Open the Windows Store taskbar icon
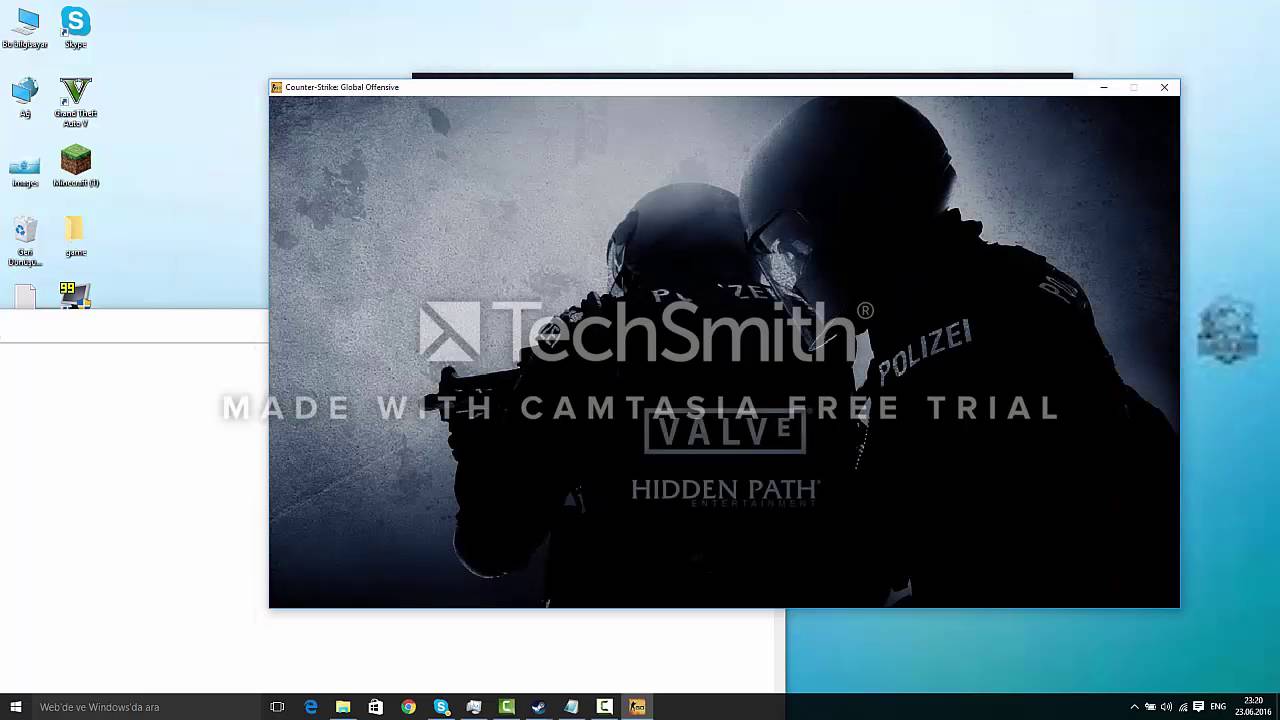The width and height of the screenshot is (1280, 720). coord(376,707)
